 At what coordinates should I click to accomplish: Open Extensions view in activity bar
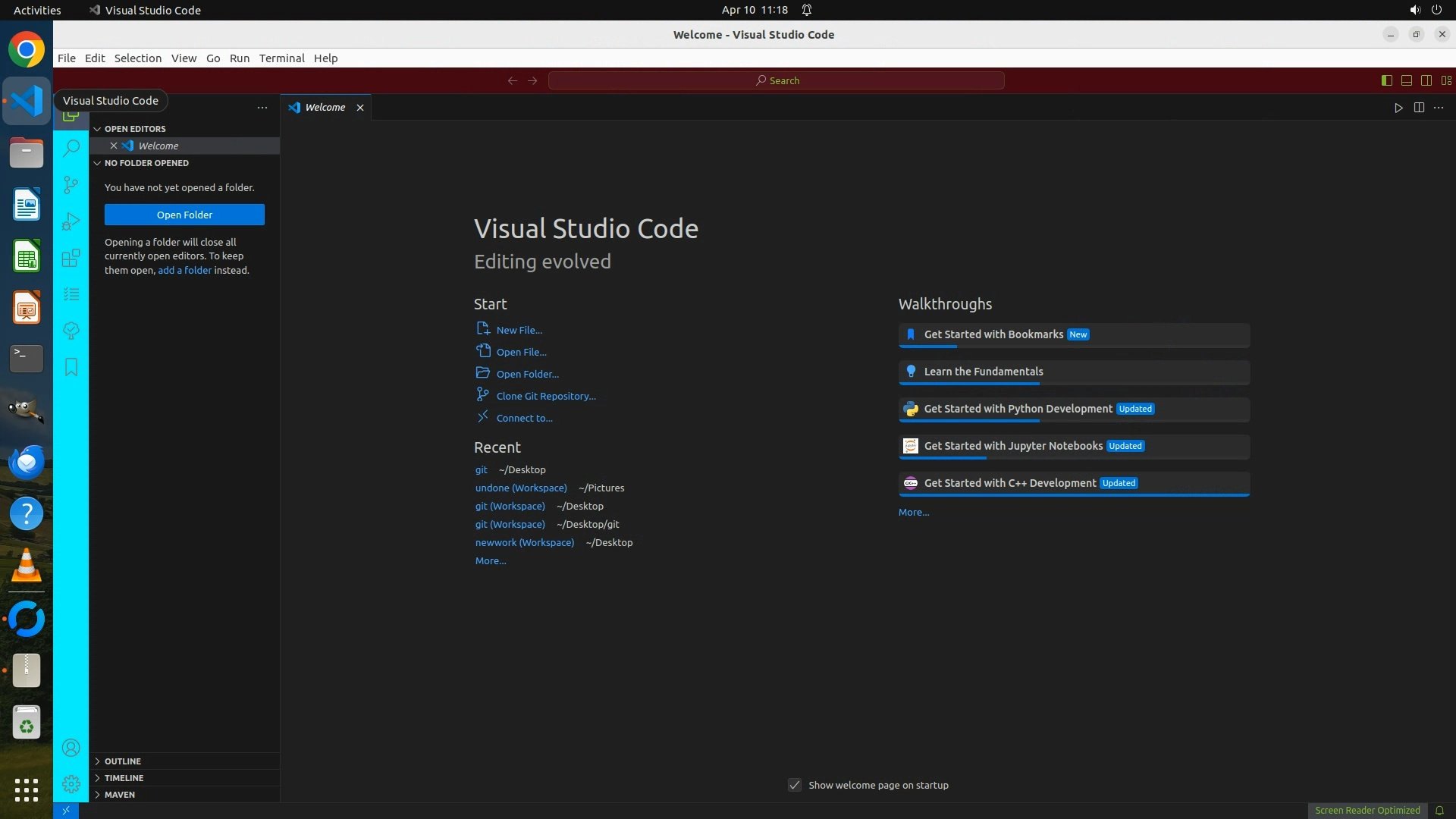pyautogui.click(x=71, y=258)
